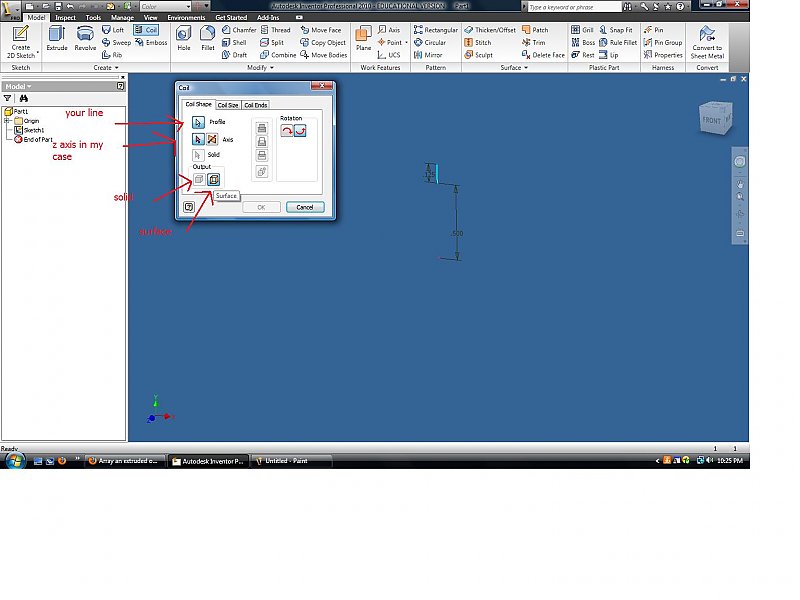Select the UCS tool
The height and width of the screenshot is (600, 800).
coord(389,55)
